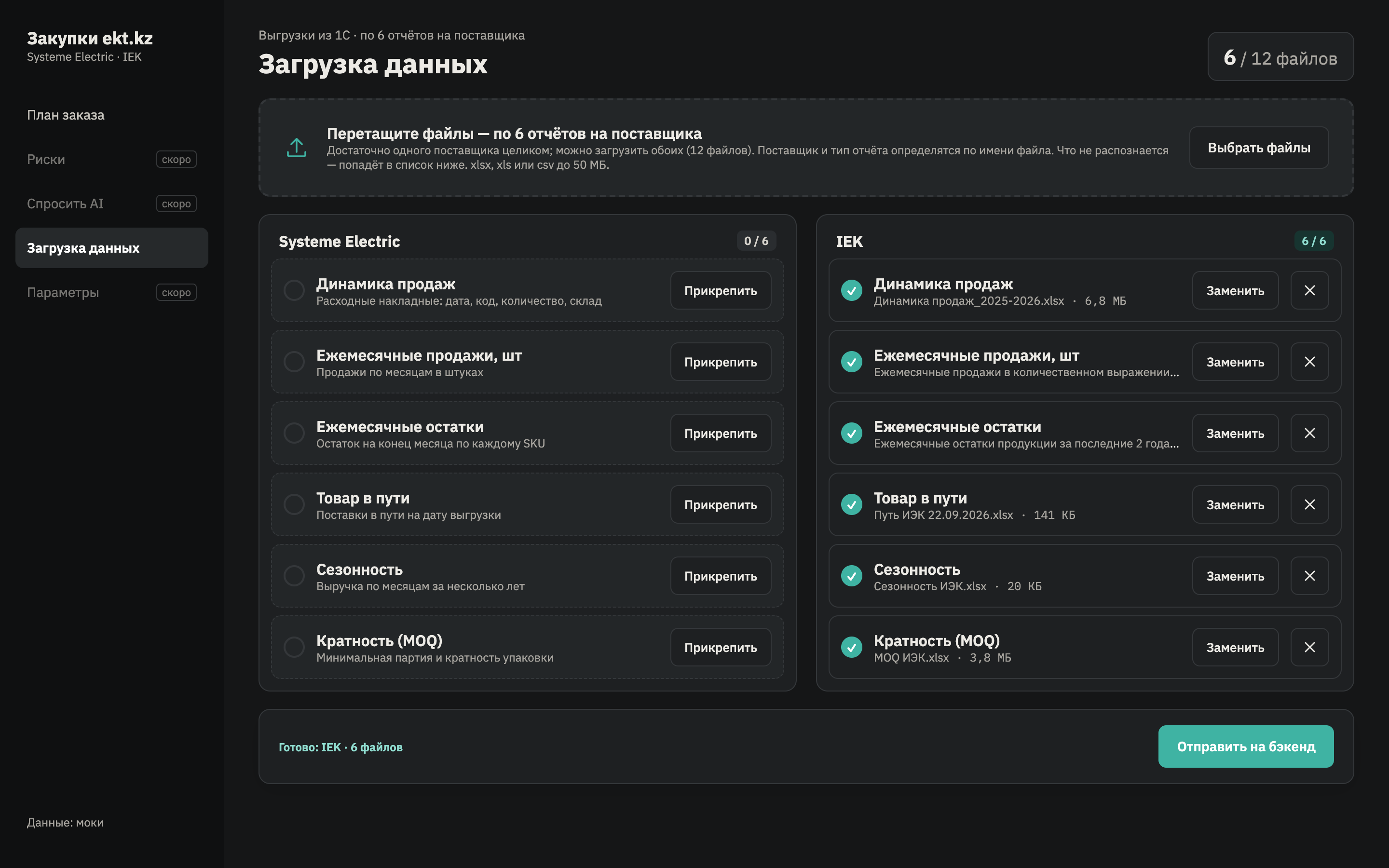This screenshot has width=1389, height=868.
Task: Click the 6 / 12 файлов counter
Action: click(1280, 57)
